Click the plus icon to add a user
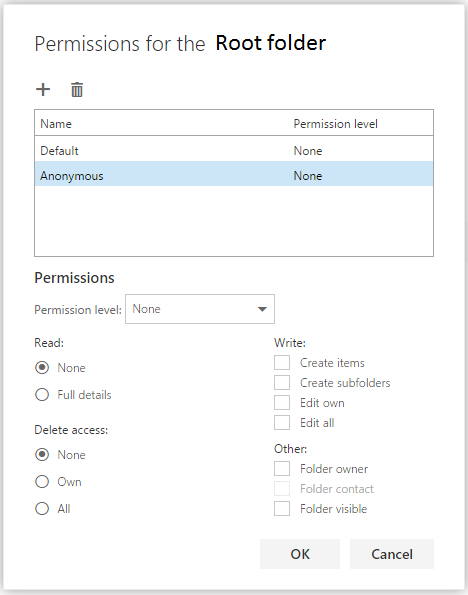This screenshot has height=595, width=468. [x=43, y=90]
